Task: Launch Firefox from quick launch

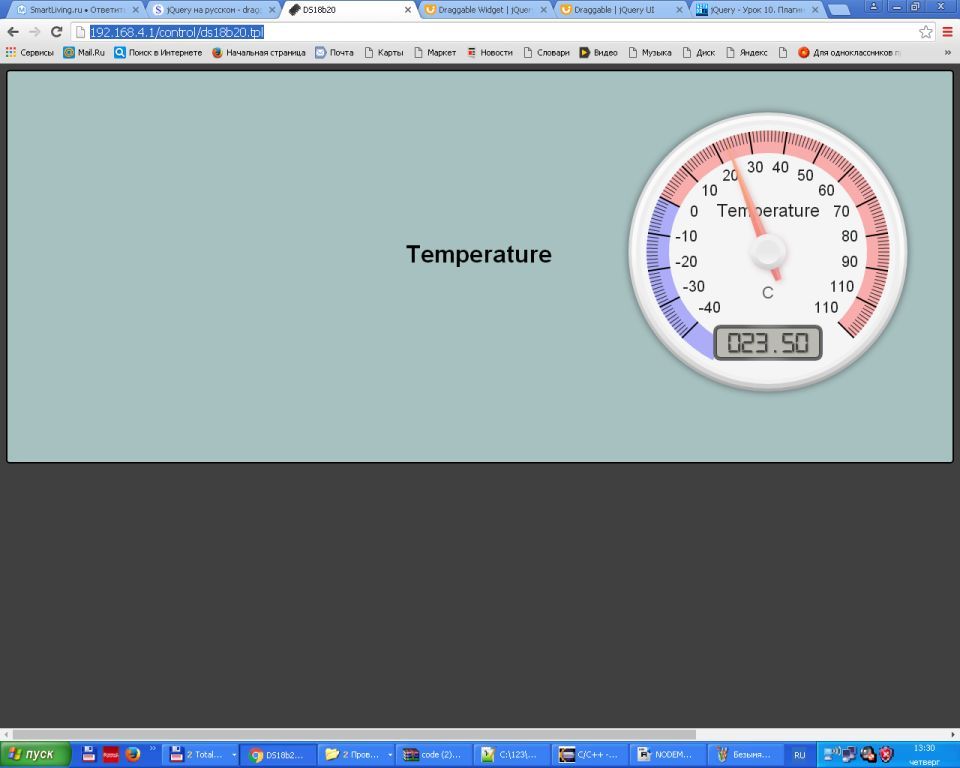Action: click(133, 755)
